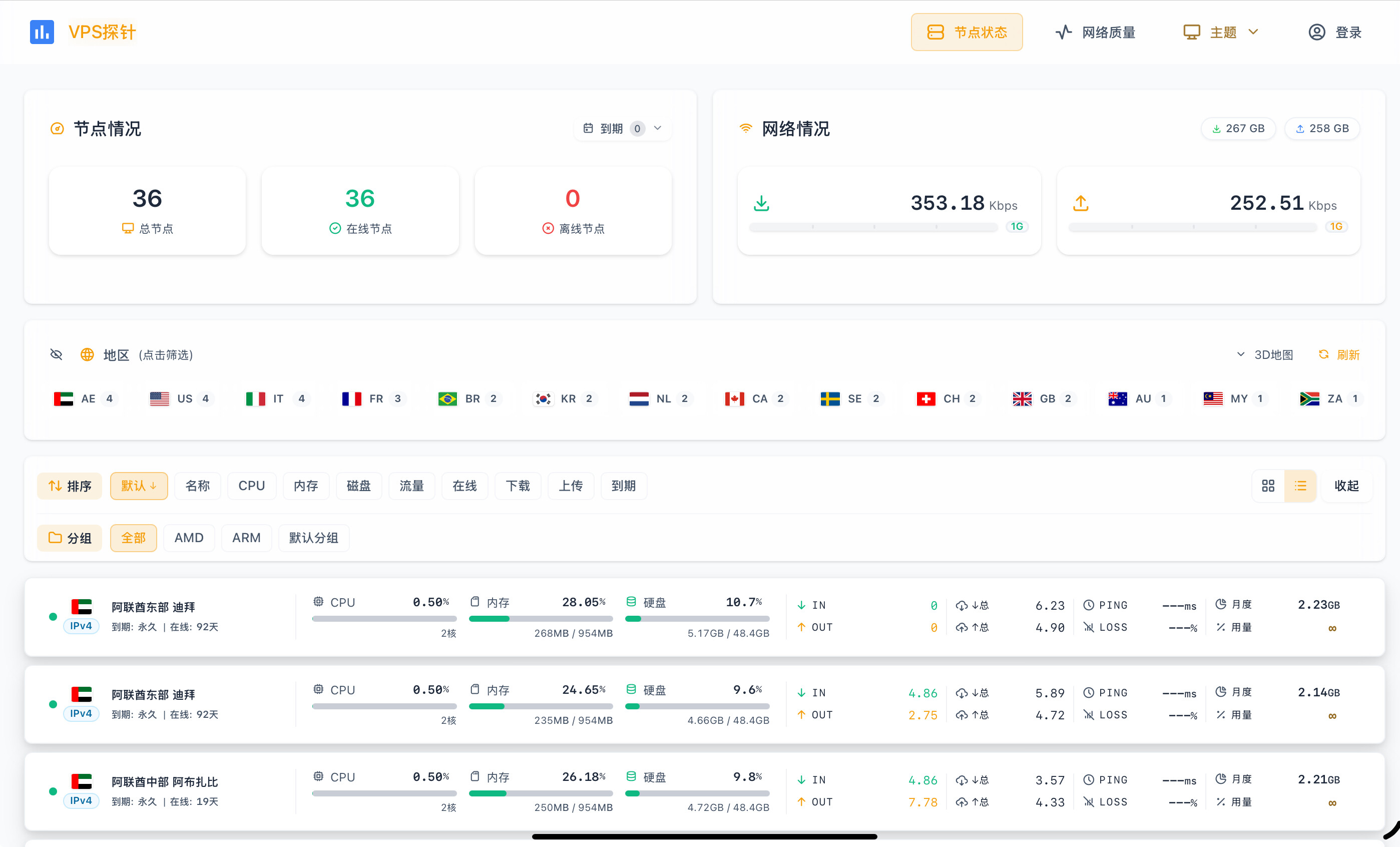Click the green 硬盘 disk icon showing 9.6%
Viewport: 1400px width, 847px height.
point(631,689)
